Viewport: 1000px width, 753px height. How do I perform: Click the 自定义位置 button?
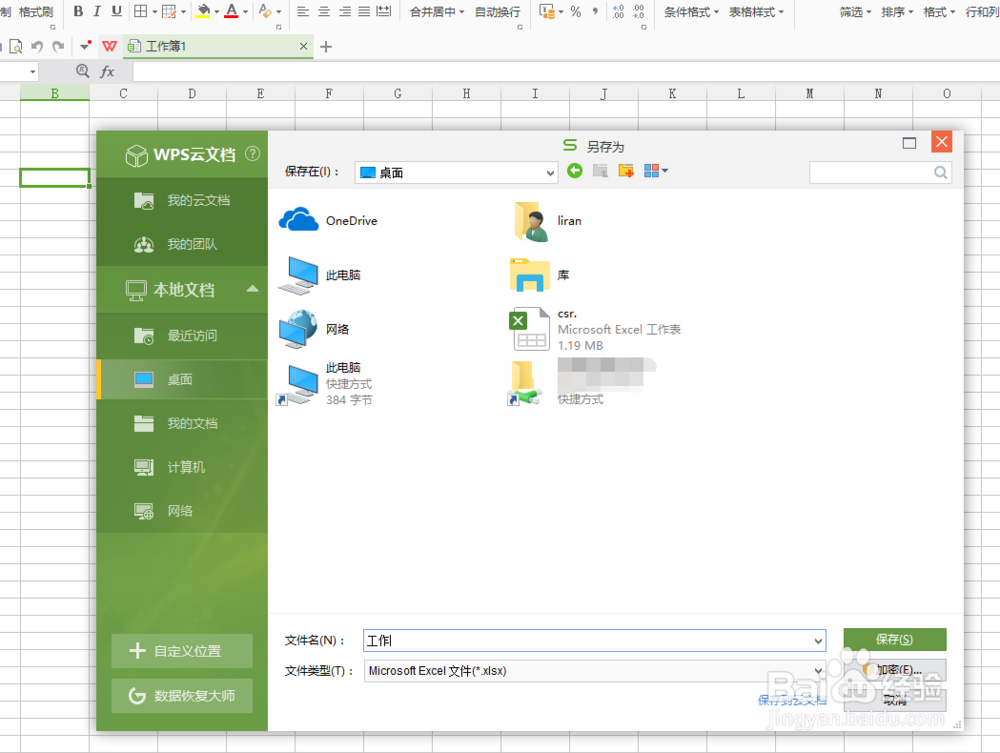pos(182,651)
